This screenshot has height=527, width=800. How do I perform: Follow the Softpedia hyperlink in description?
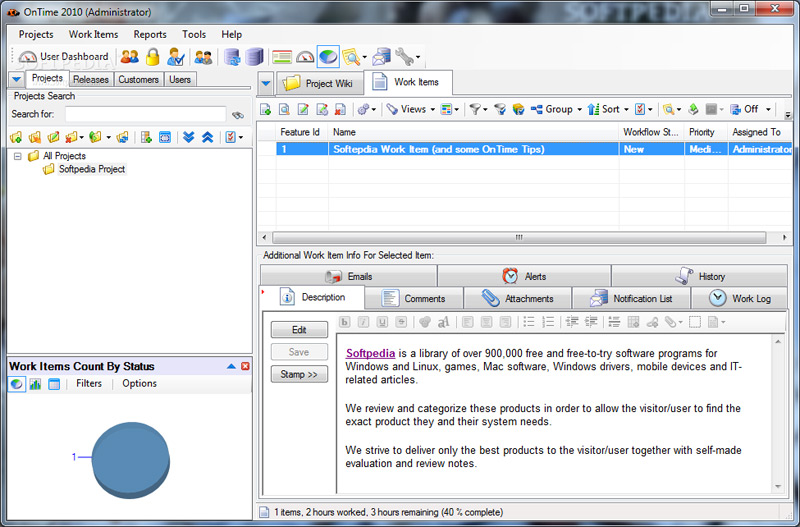point(370,353)
